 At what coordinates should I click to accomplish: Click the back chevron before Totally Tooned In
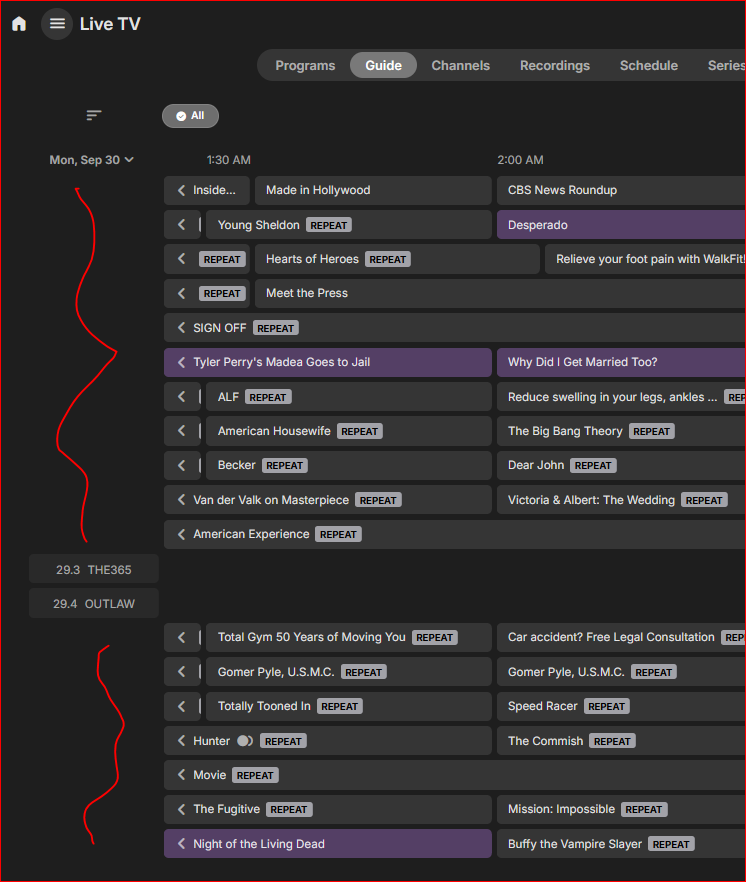[x=181, y=706]
